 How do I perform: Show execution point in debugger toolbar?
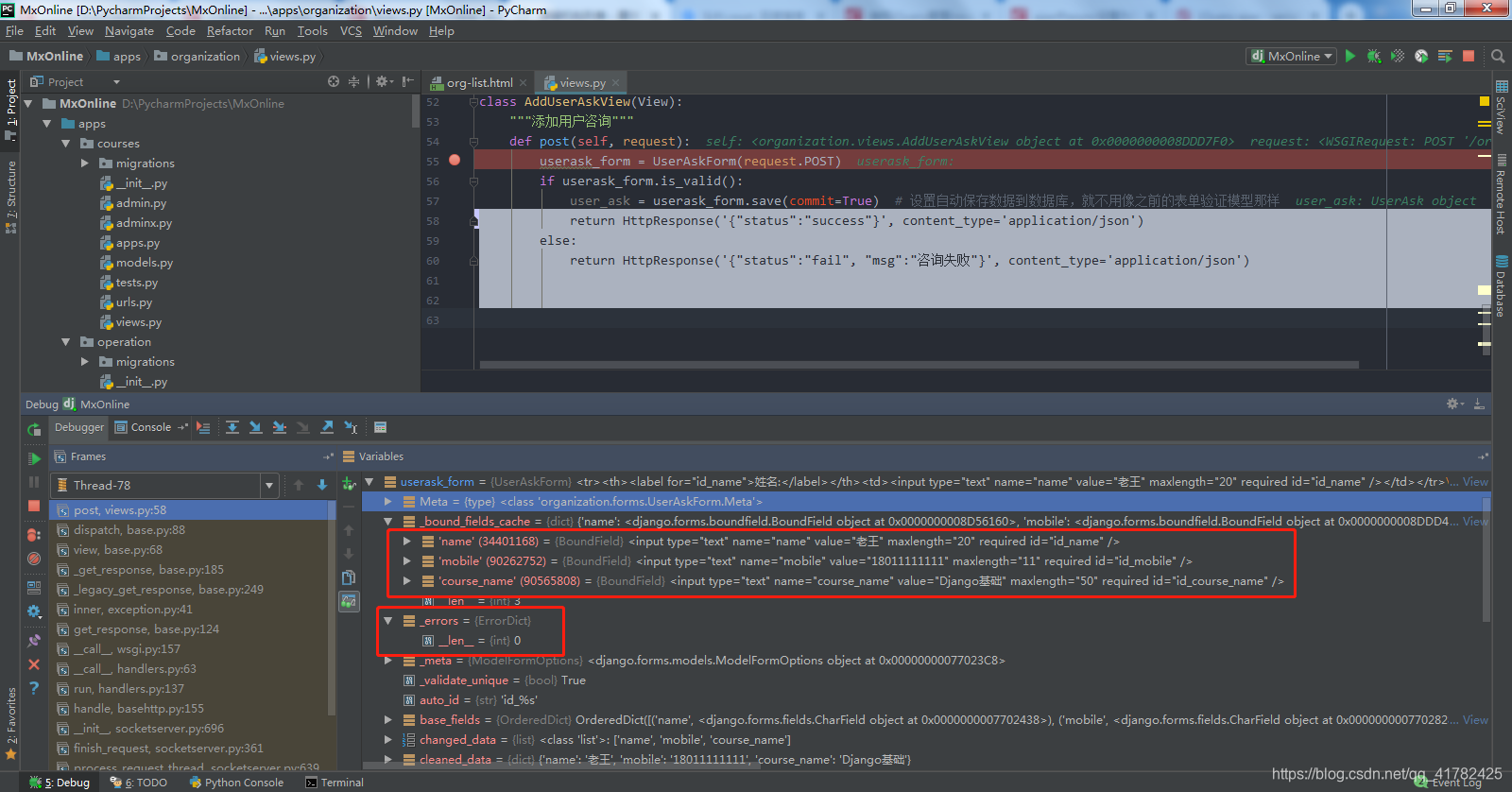(x=203, y=427)
